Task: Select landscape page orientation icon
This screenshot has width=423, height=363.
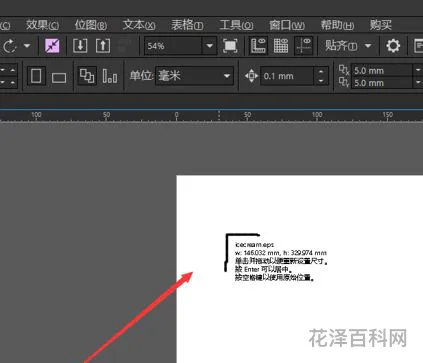Action: [59, 78]
